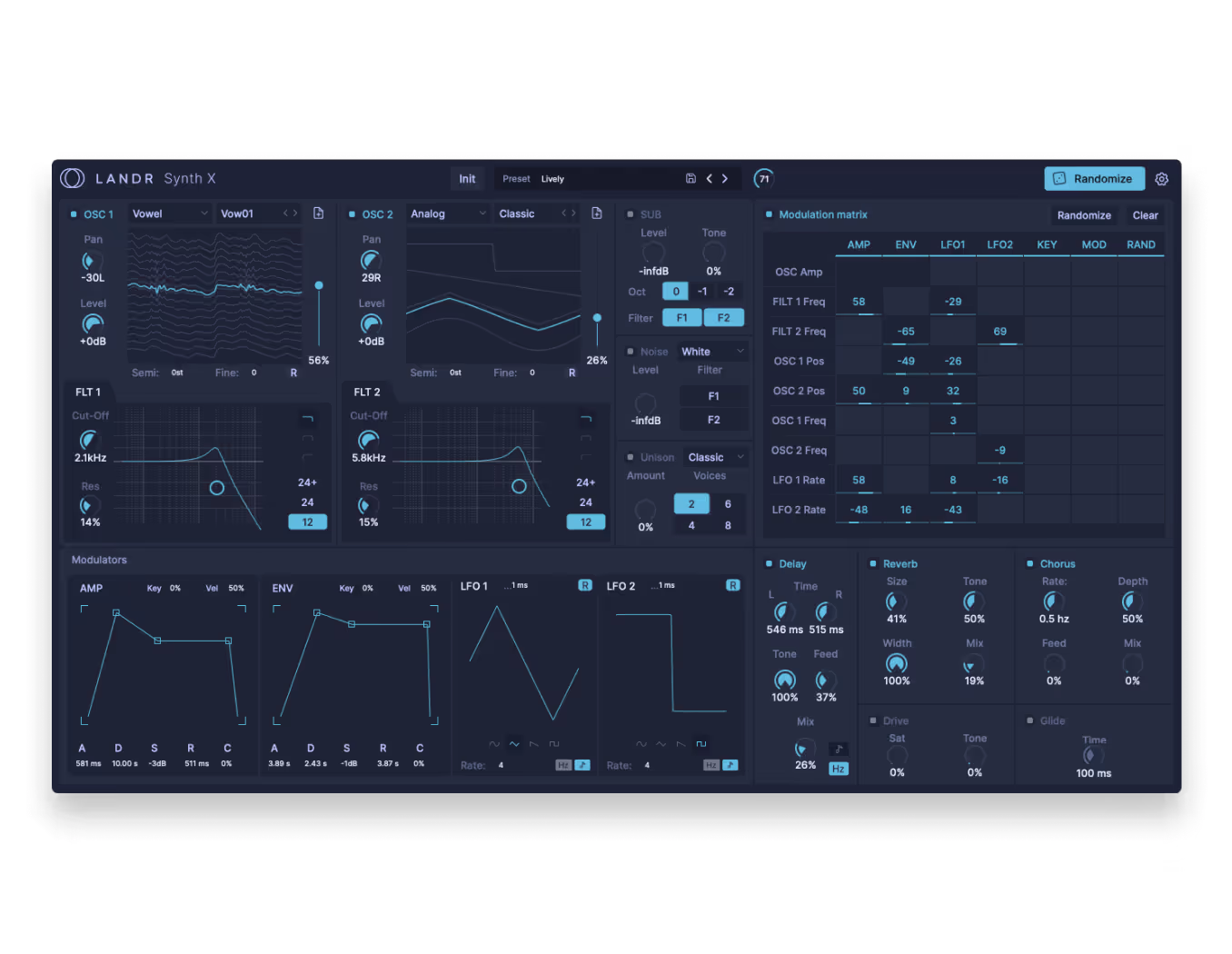
Task: Click the top Randomize button with dice
Action: (x=1094, y=179)
